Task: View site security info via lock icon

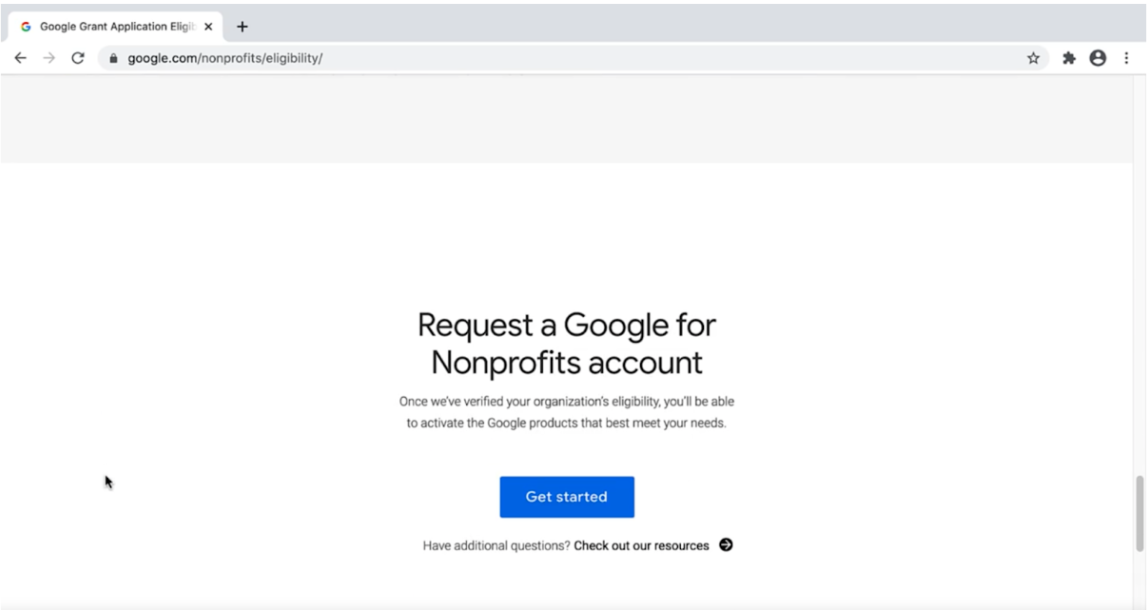Action: click(113, 58)
